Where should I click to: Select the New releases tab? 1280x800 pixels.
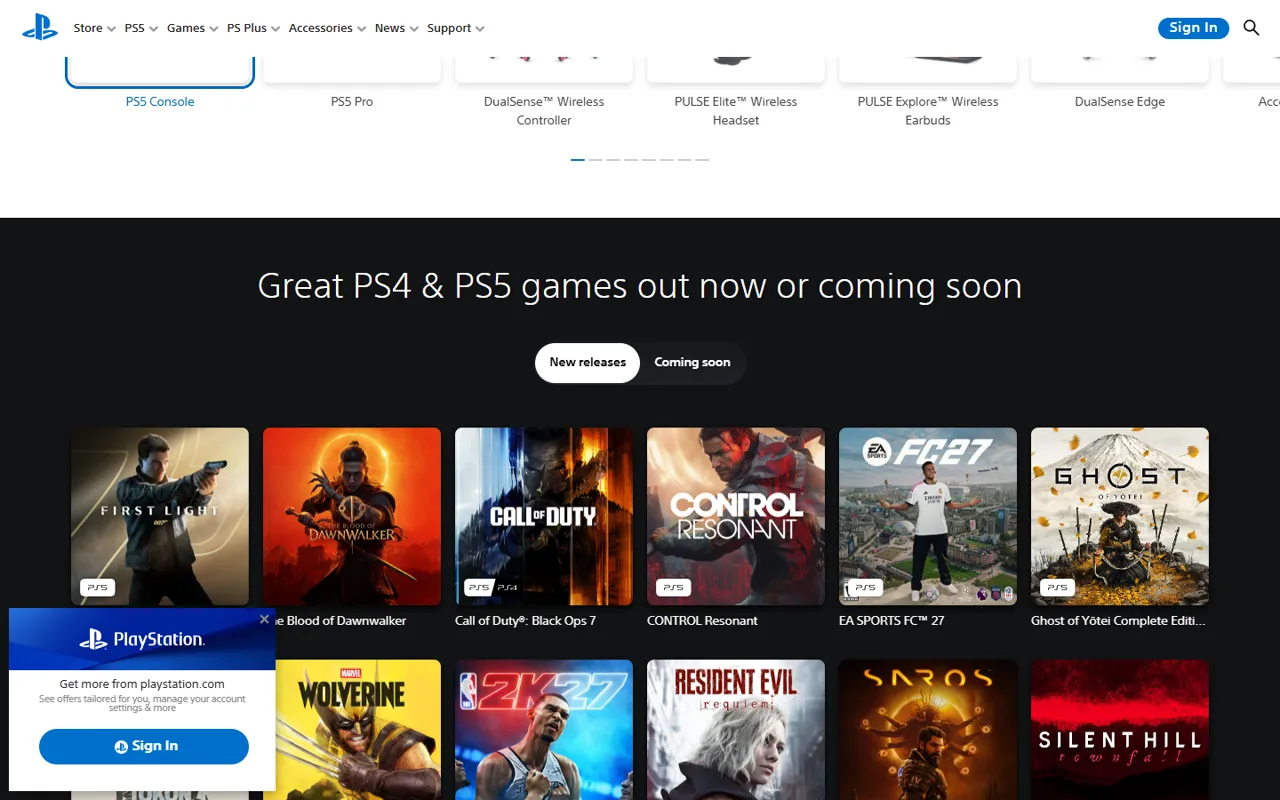(587, 363)
